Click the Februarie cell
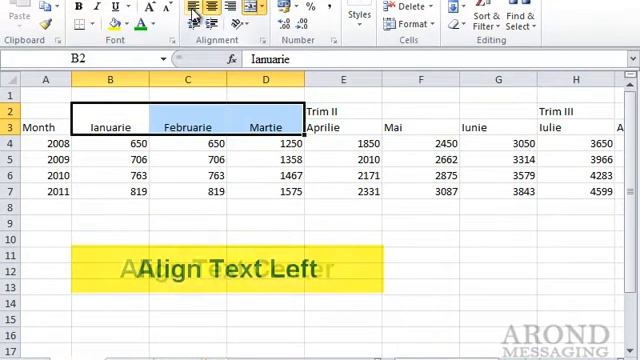Screen dimensions: 640x360 point(188,127)
